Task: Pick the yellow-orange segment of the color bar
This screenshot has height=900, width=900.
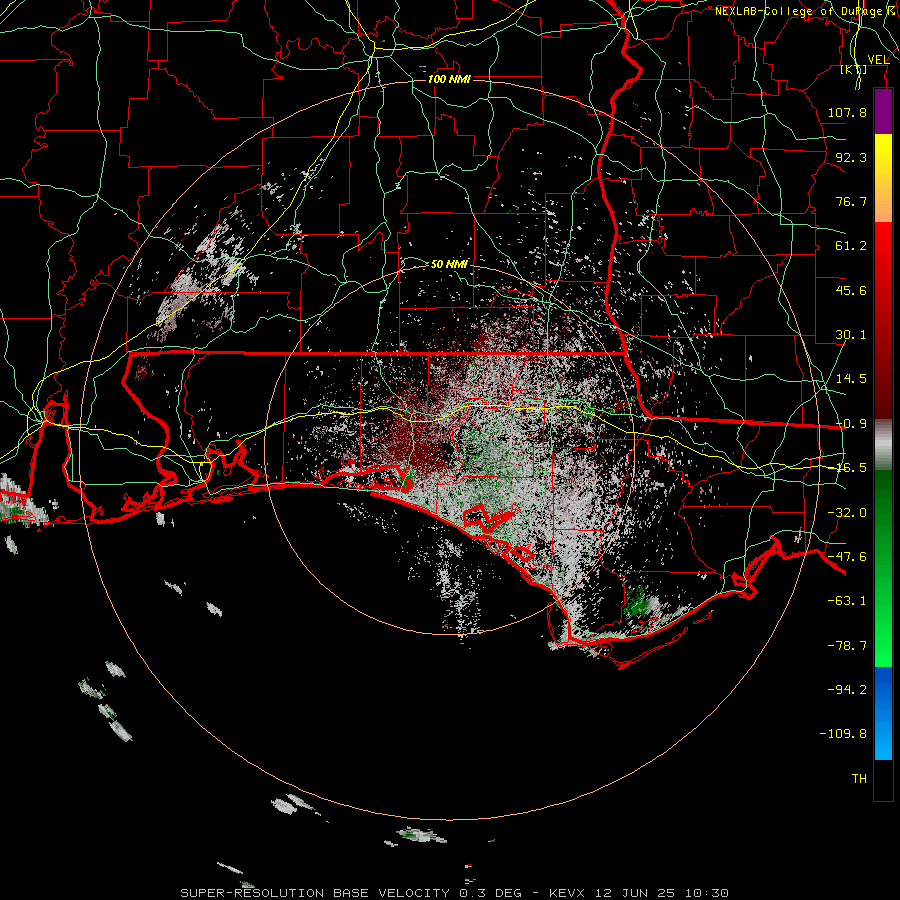Action: 883,178
